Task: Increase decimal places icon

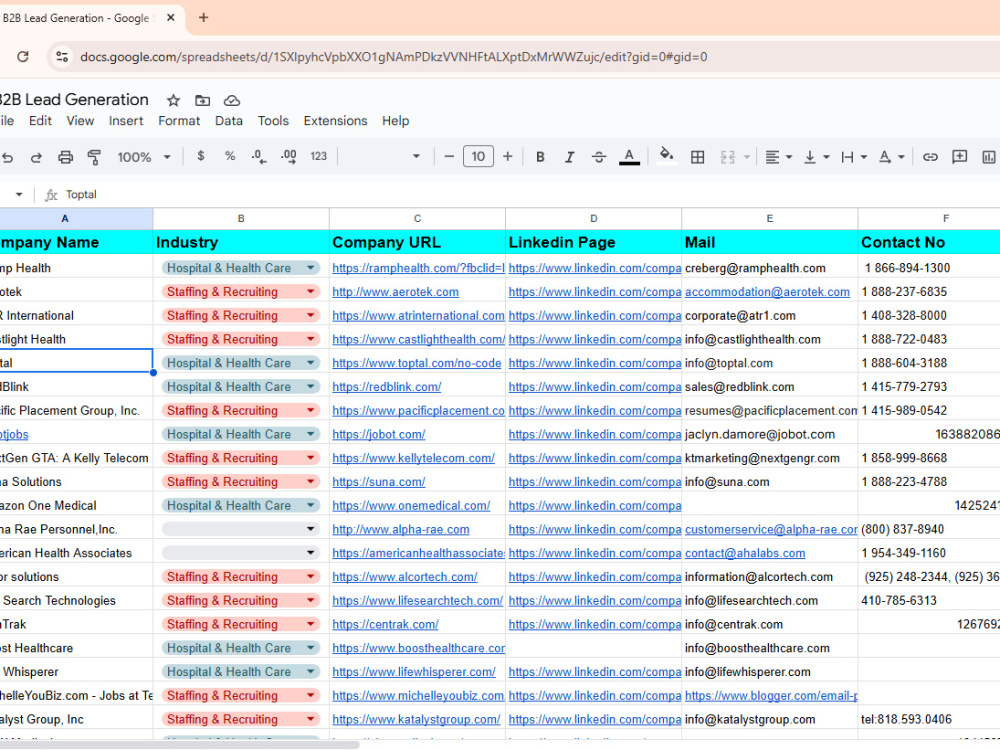Action: [288, 156]
